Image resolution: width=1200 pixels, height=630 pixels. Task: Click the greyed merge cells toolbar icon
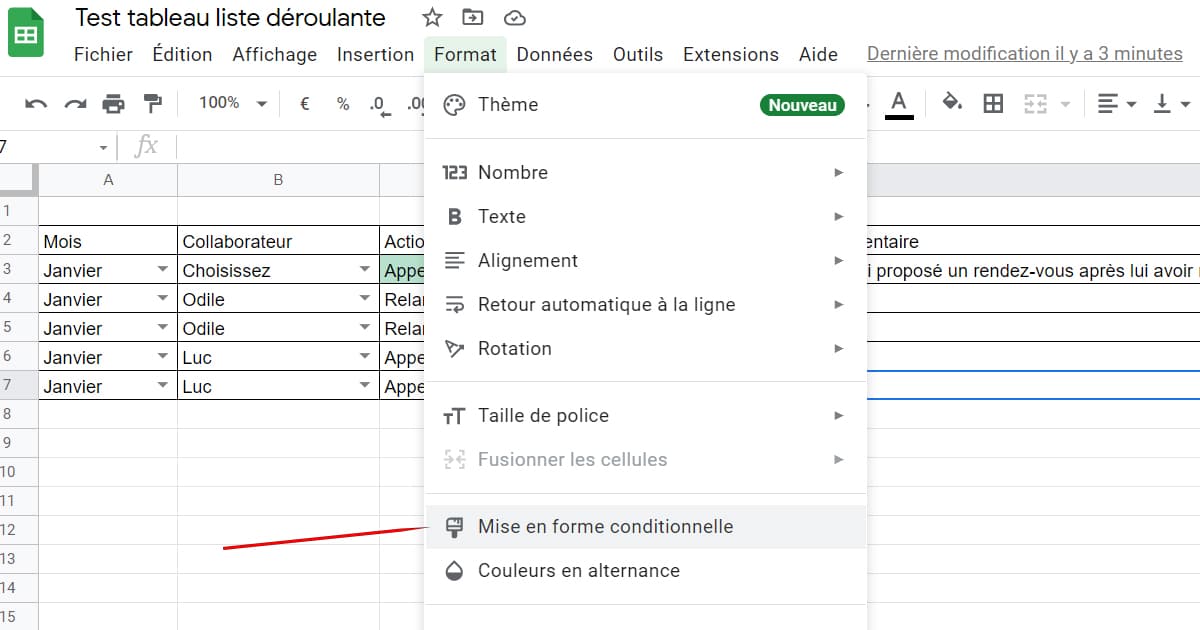click(1035, 103)
